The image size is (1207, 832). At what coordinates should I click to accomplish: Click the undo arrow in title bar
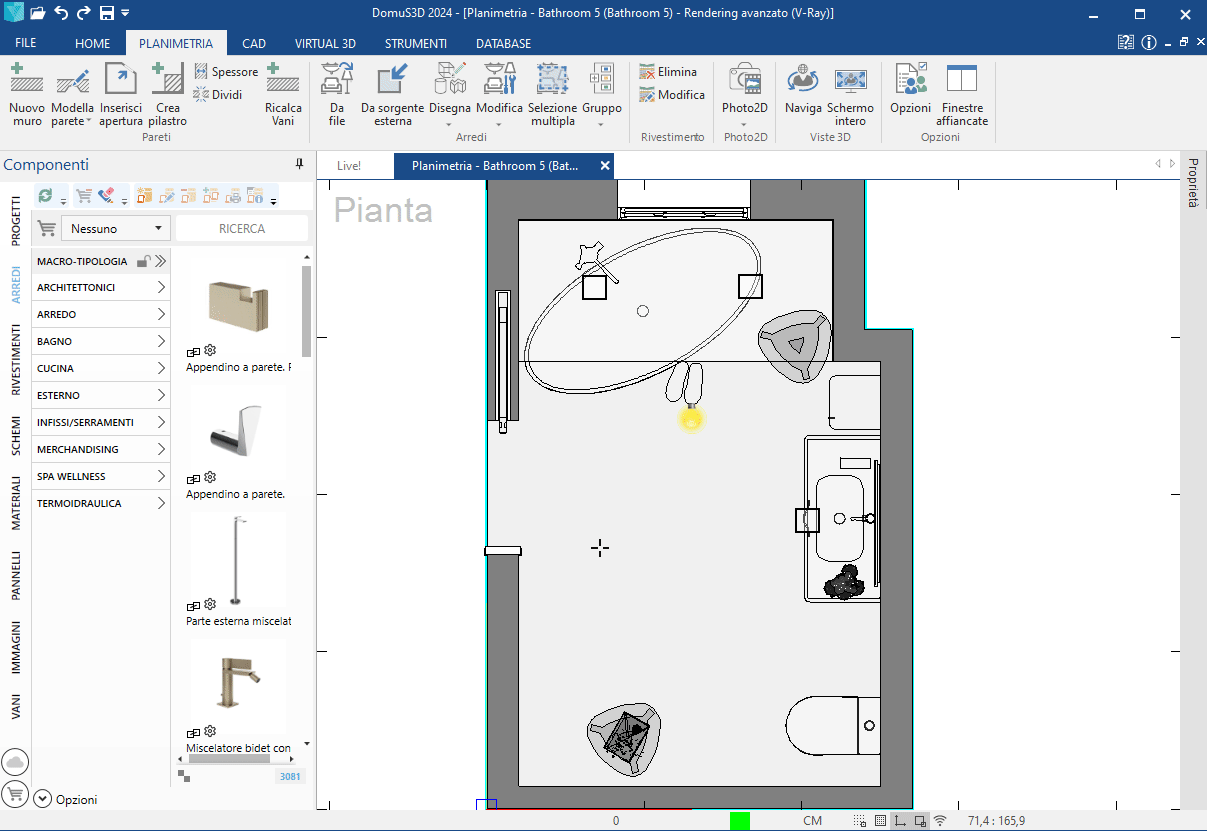coord(61,13)
